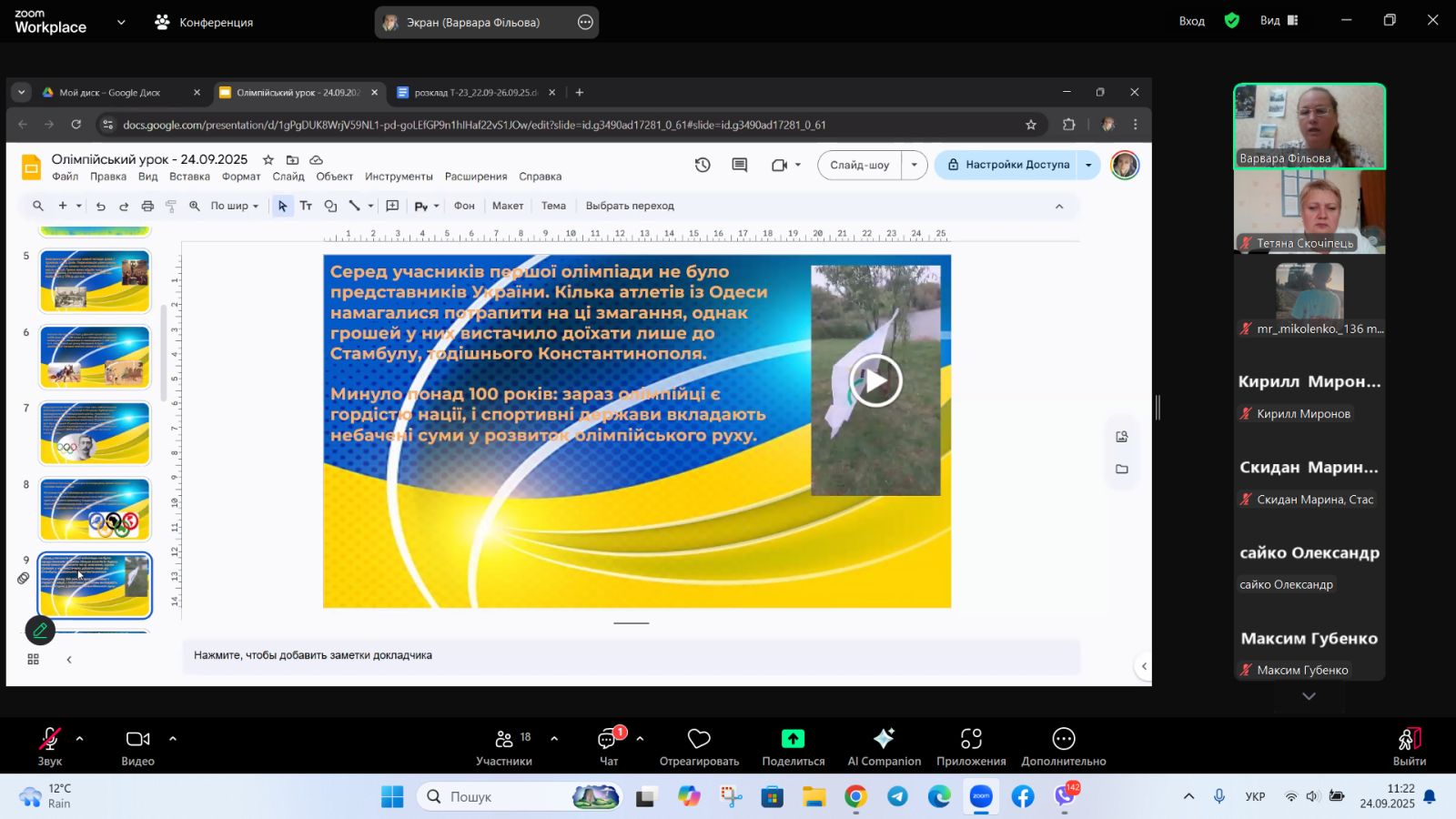This screenshot has height=819, width=1456.
Task: Open Zoom AI Companion panel
Action: pyautogui.click(x=884, y=740)
